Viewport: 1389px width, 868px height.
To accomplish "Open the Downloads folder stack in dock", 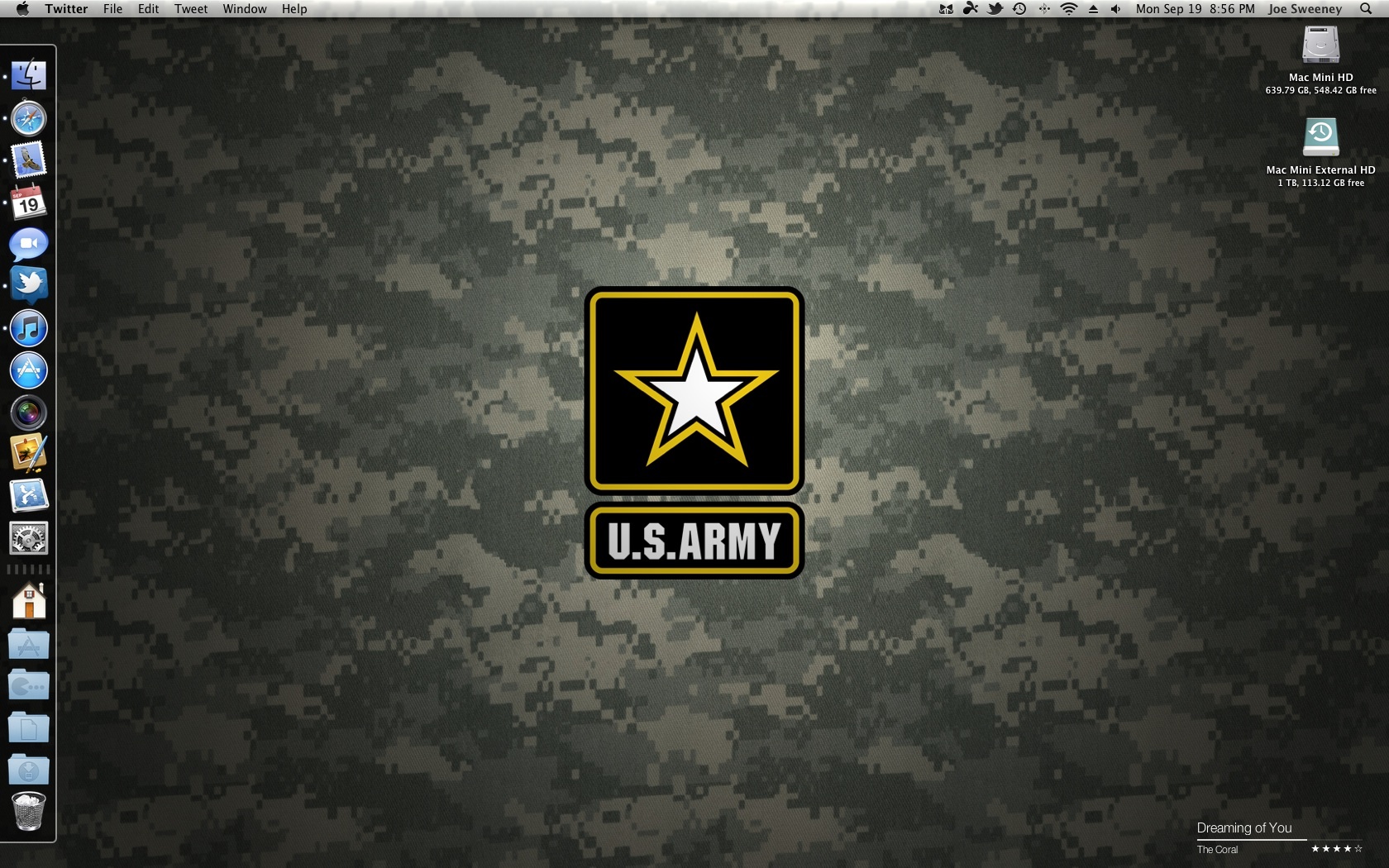I will pos(29,770).
